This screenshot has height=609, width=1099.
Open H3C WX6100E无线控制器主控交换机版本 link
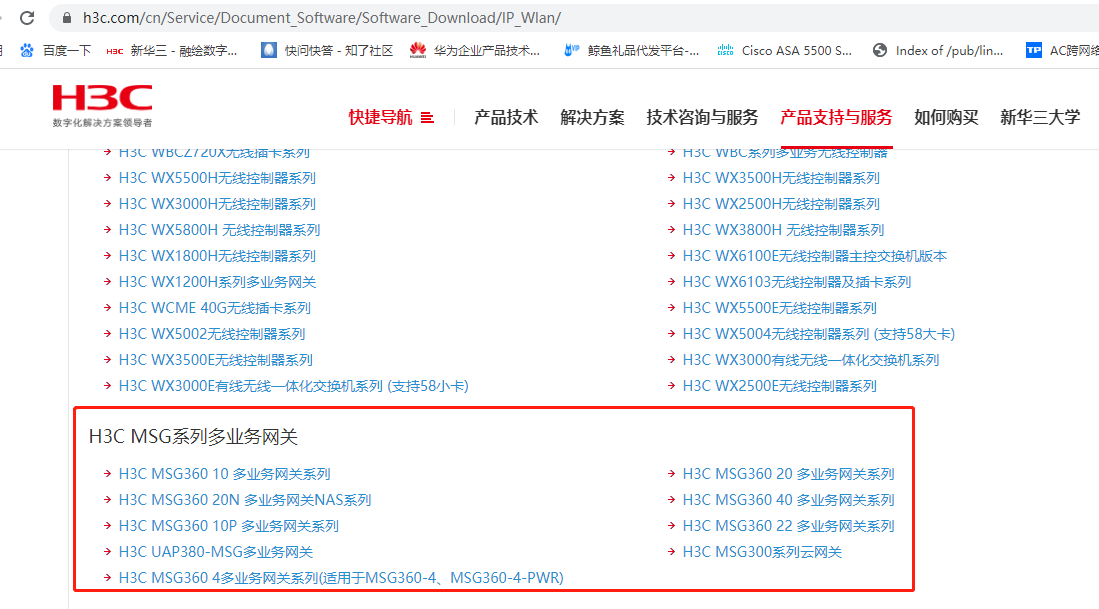coord(815,256)
